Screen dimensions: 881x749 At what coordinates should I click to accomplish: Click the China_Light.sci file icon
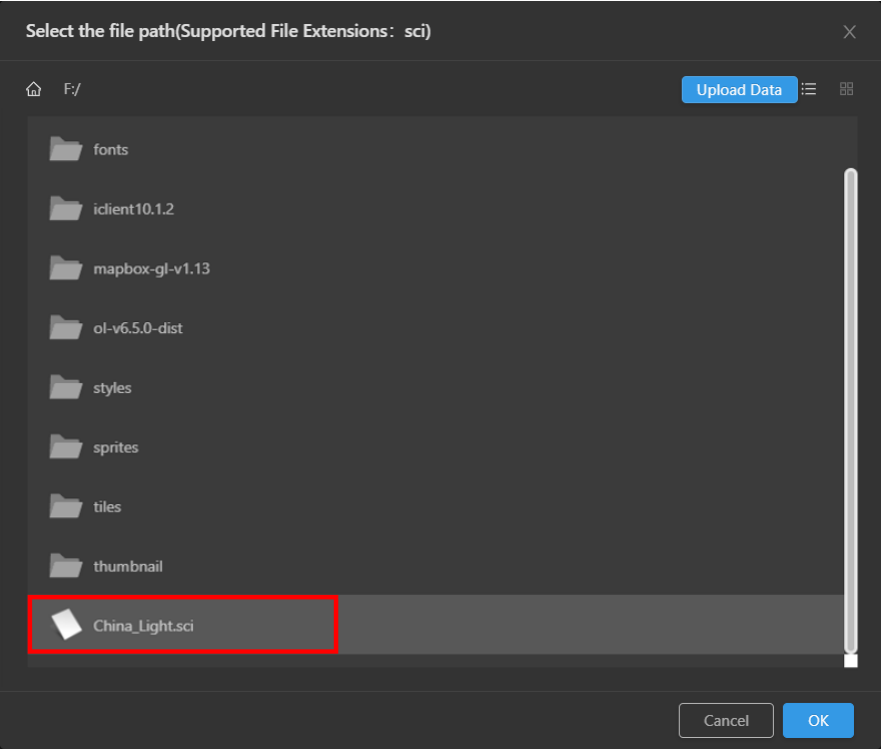pyautogui.click(x=66, y=625)
